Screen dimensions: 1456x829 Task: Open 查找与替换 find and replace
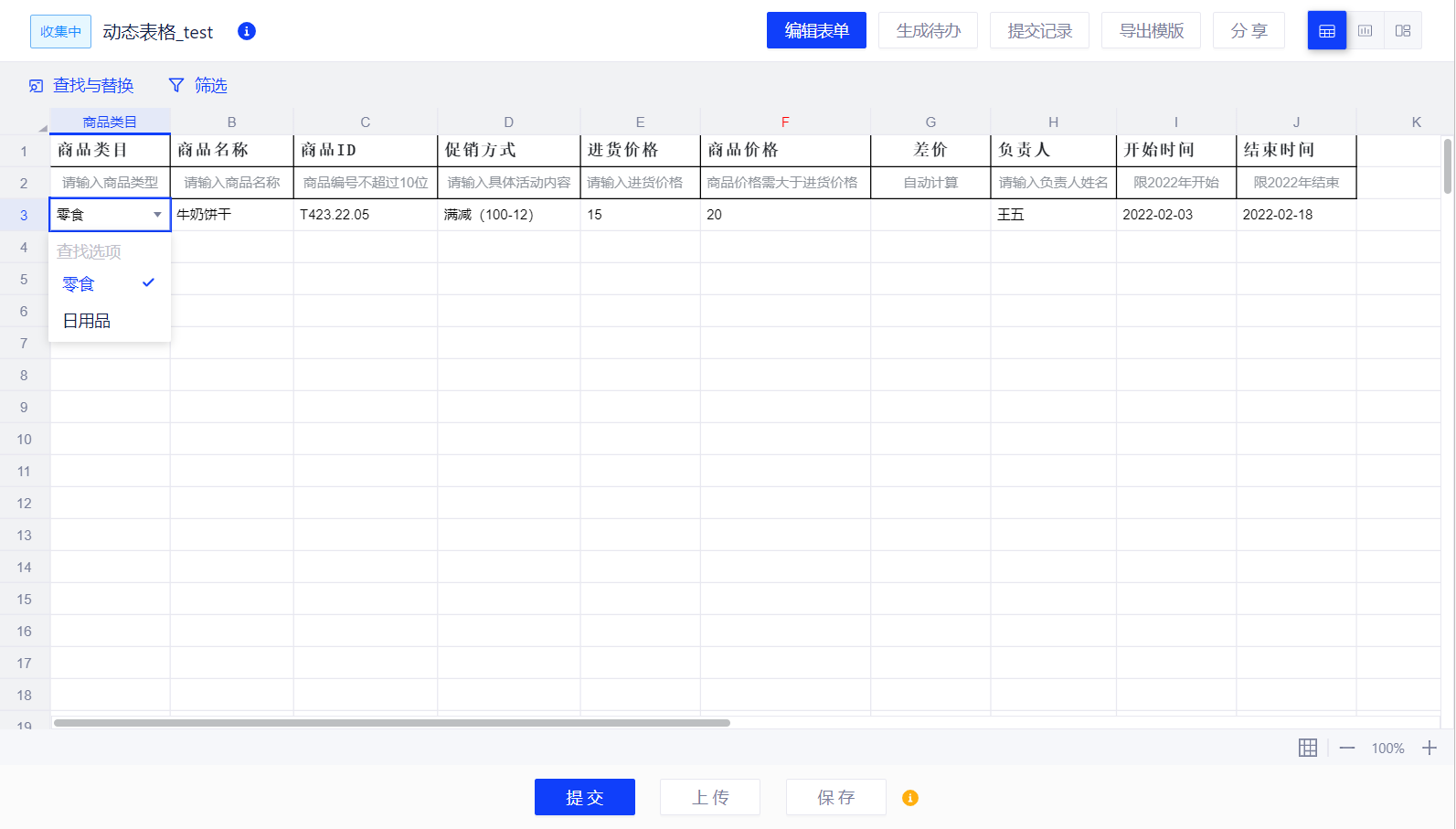tap(81, 85)
